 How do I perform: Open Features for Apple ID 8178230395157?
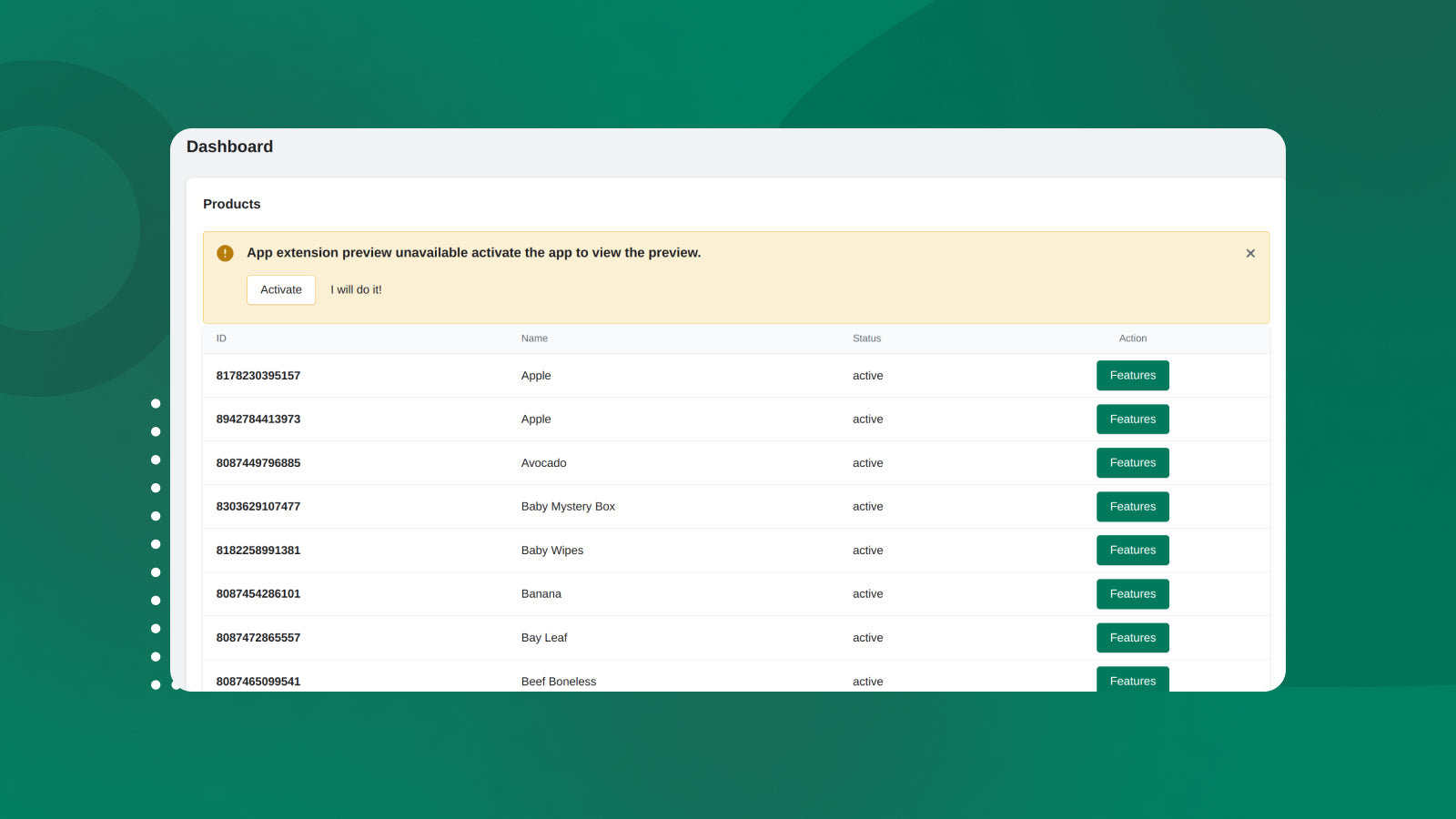tap(1132, 375)
